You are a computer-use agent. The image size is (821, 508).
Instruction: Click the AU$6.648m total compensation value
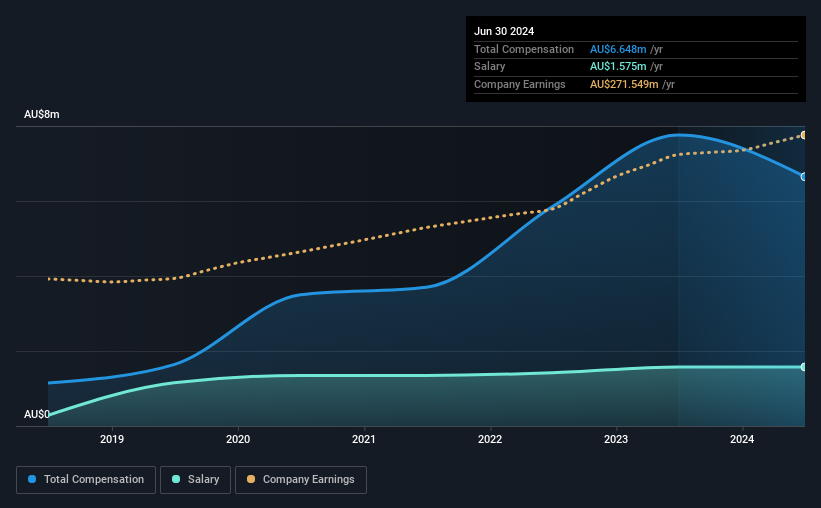pos(618,49)
